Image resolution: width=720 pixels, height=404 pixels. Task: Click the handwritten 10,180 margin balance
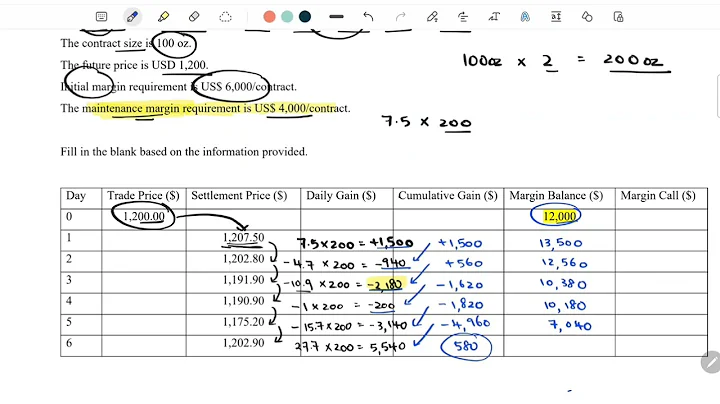click(x=564, y=305)
